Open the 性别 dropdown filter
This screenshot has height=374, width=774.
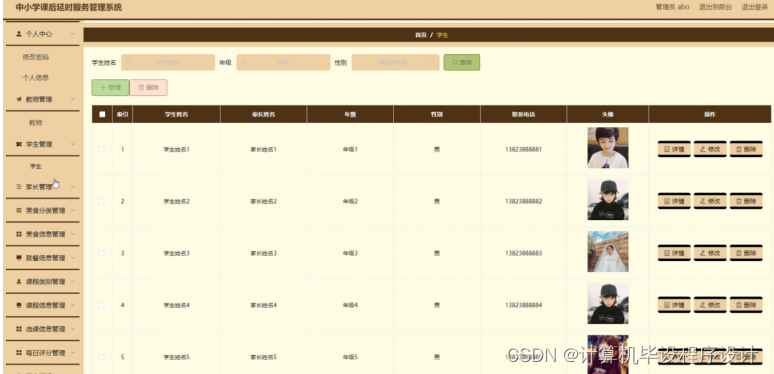coord(395,63)
